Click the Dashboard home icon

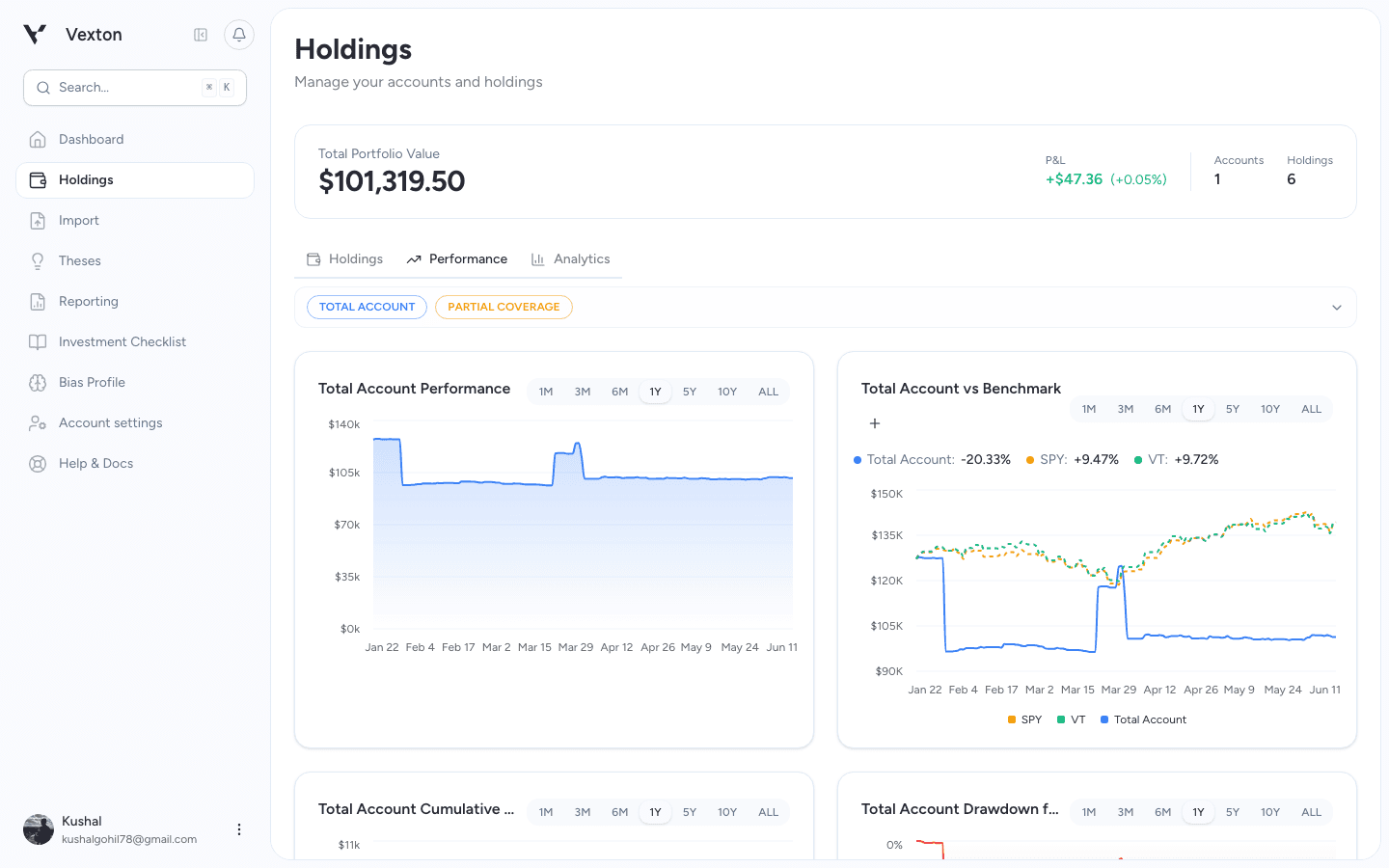tap(38, 140)
